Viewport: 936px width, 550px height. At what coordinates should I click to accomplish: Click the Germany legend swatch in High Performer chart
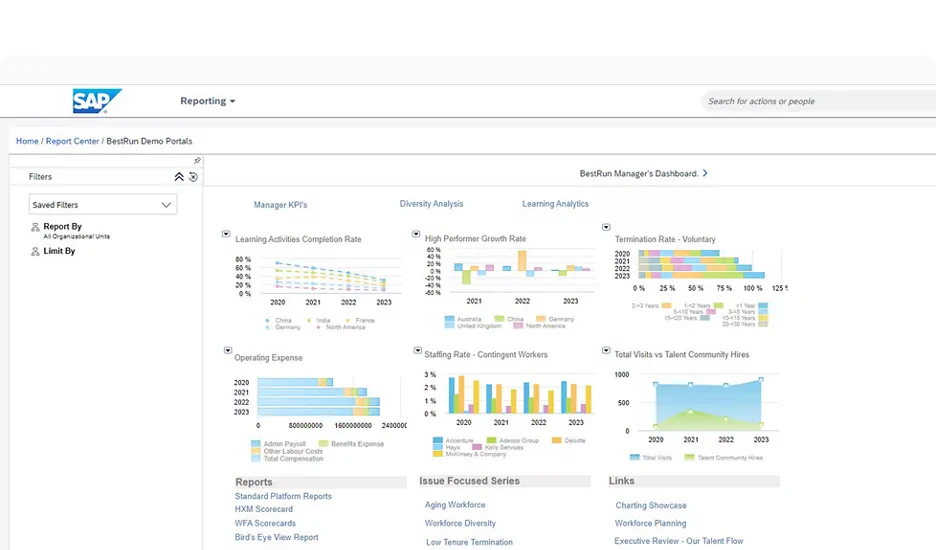coord(541,319)
